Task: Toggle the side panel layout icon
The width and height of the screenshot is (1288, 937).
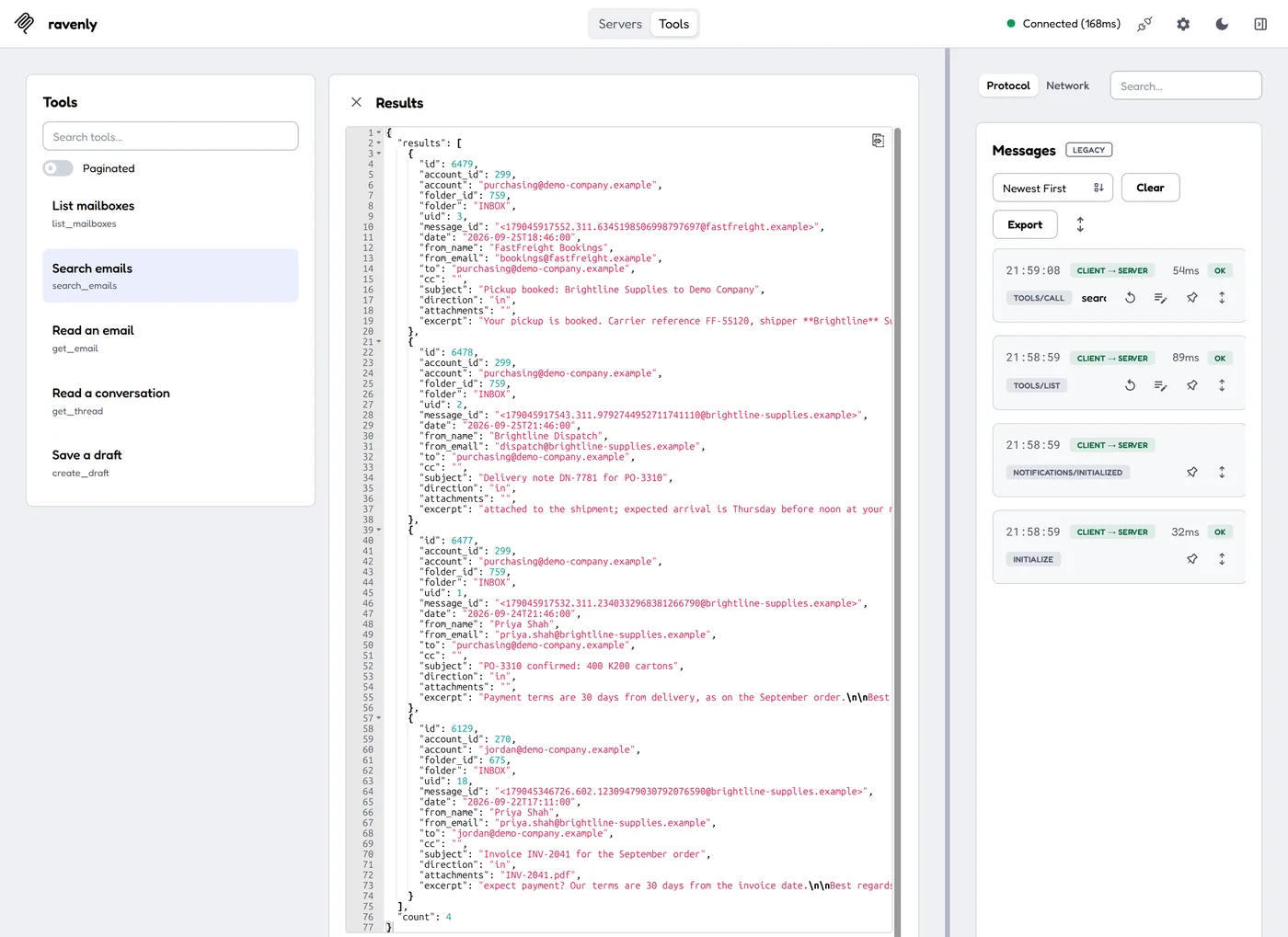Action: tap(1260, 24)
